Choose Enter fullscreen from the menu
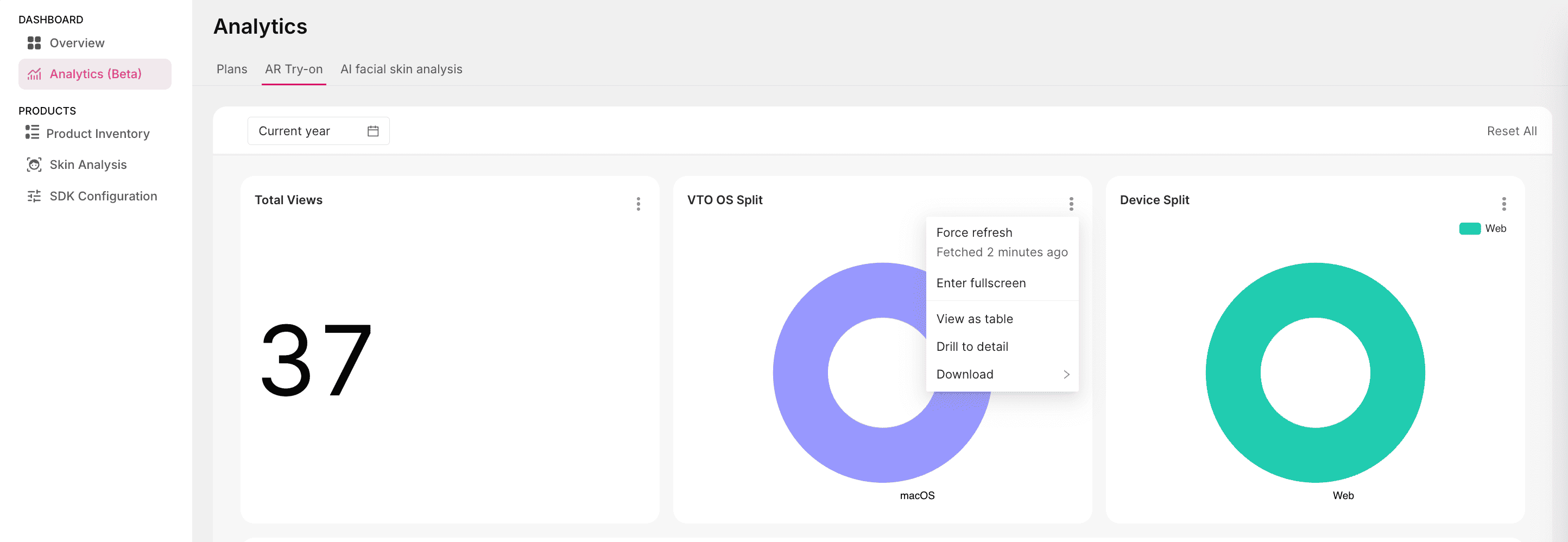This screenshot has height=542, width=1568. [981, 283]
